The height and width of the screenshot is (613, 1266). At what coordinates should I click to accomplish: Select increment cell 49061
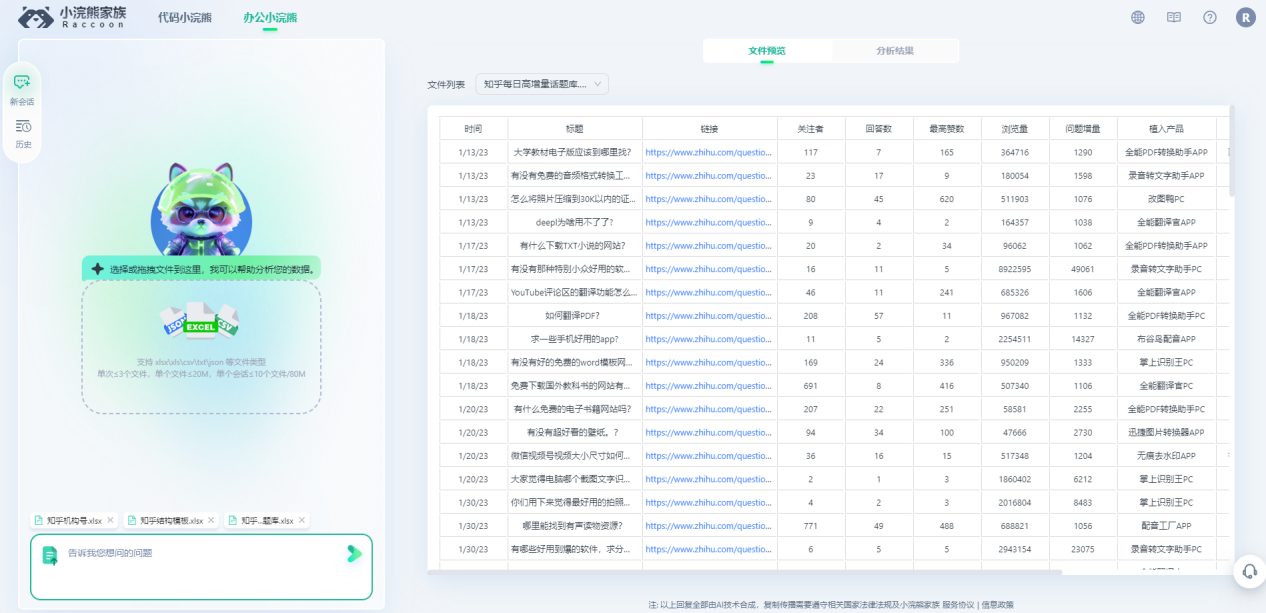coord(1083,269)
